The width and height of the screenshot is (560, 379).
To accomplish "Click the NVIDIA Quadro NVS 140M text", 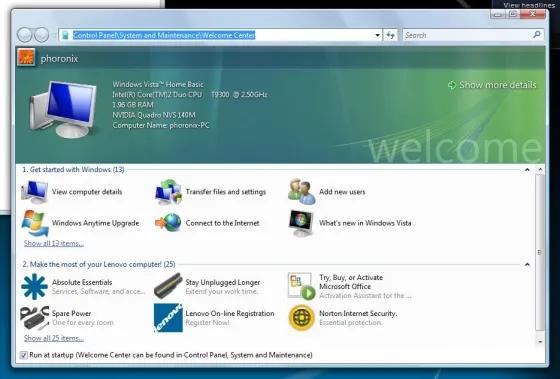I will [154, 115].
